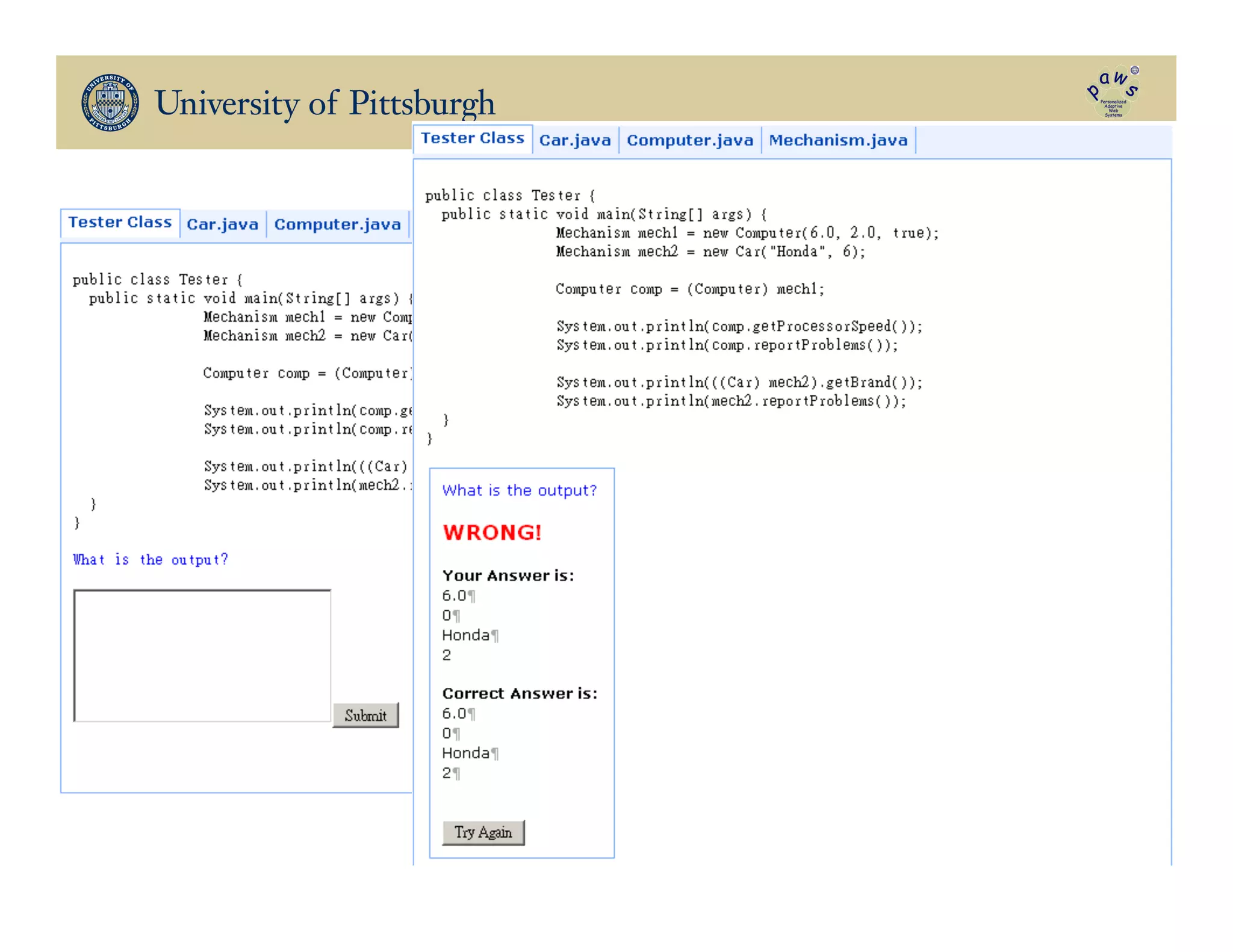
Task: Open the Tester Class tab in right panel
Action: [x=473, y=138]
